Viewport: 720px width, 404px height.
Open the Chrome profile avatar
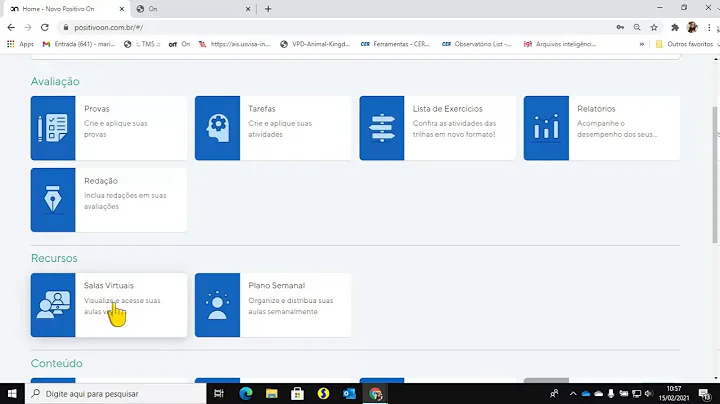(692, 28)
